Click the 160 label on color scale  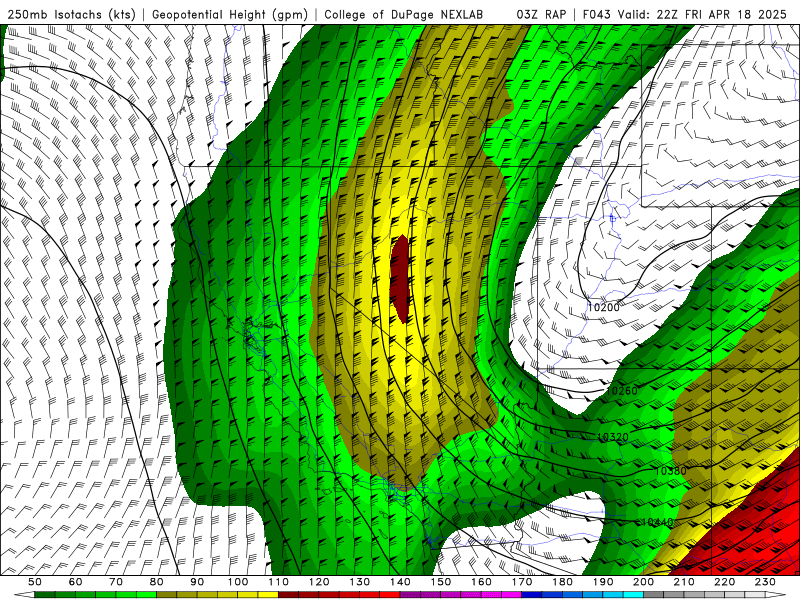pyautogui.click(x=481, y=582)
